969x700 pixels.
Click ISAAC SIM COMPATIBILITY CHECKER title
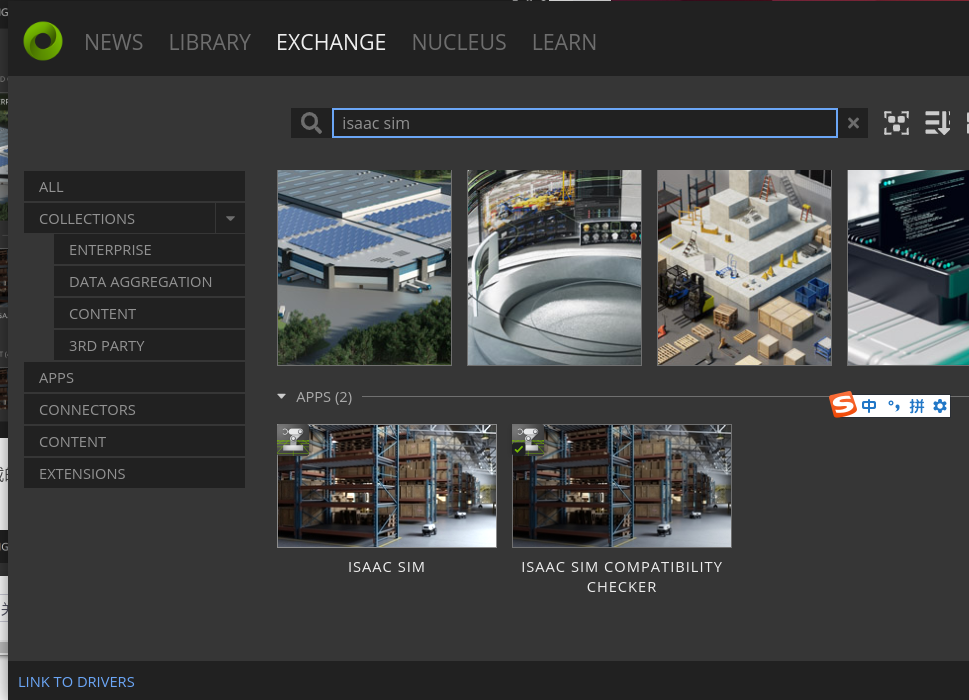click(622, 577)
